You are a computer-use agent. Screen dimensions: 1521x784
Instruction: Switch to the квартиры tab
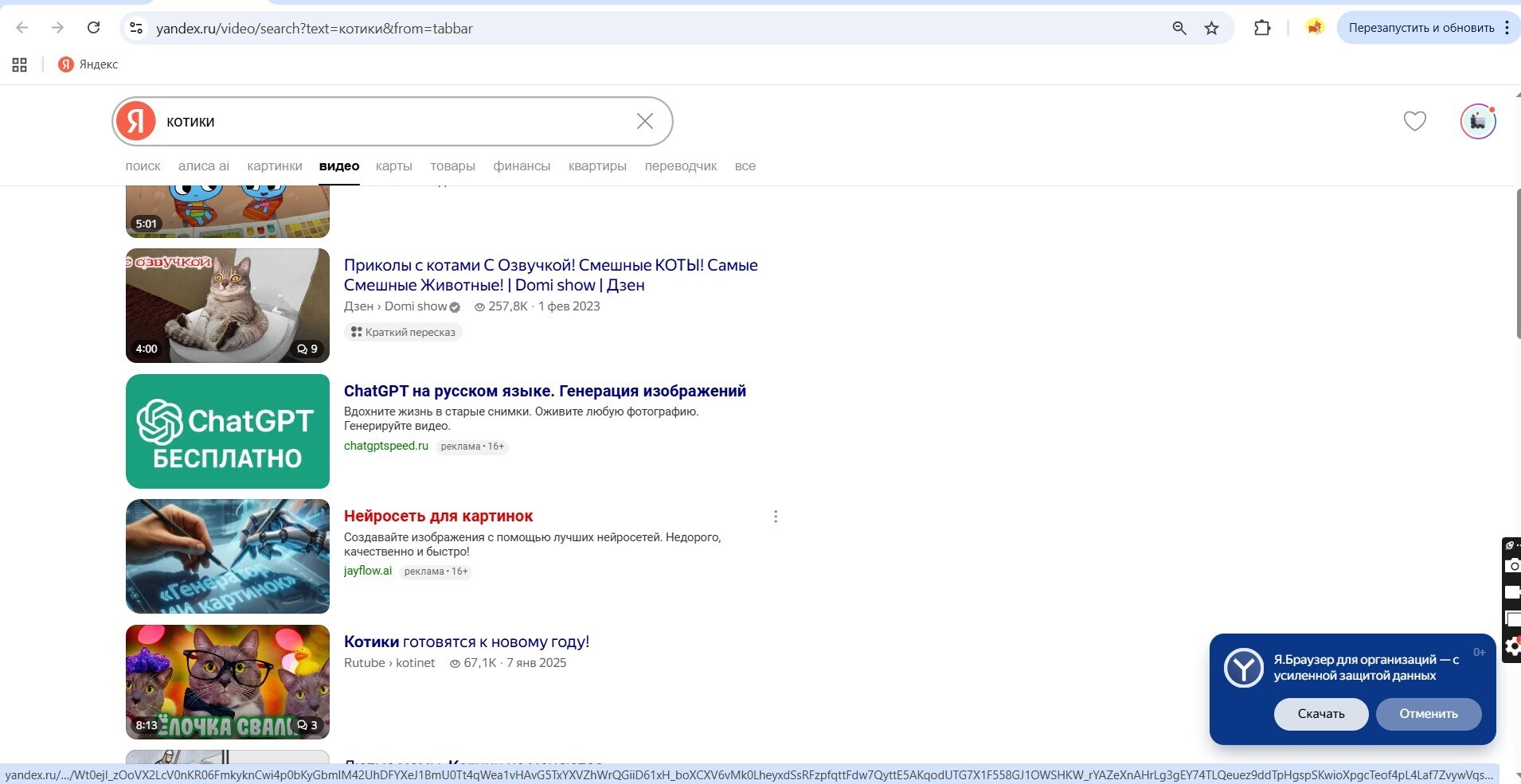597,166
